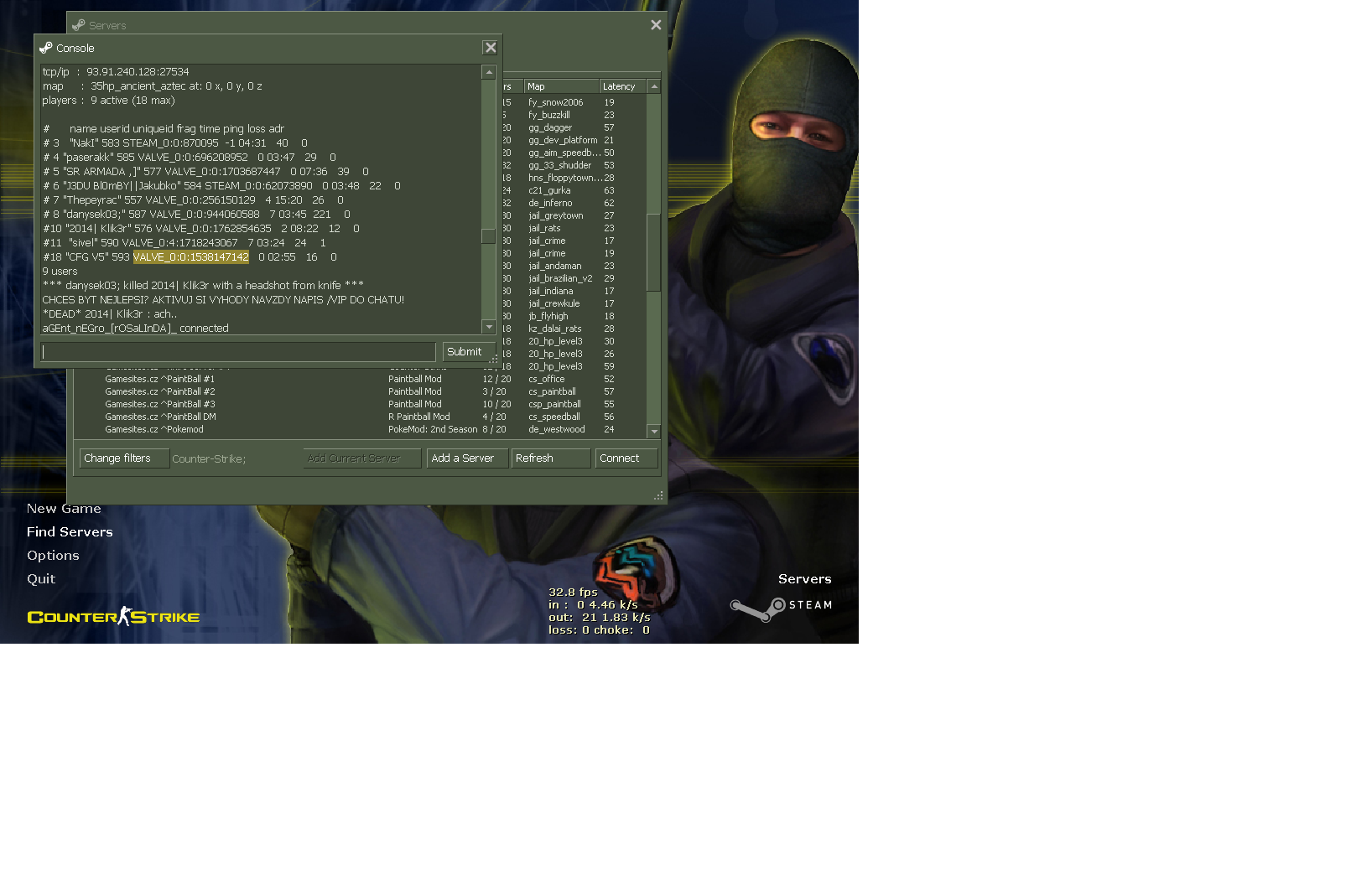Click the server list scroll-down arrow
Image resolution: width=1372 pixels, height=870 pixels.
[x=654, y=432]
